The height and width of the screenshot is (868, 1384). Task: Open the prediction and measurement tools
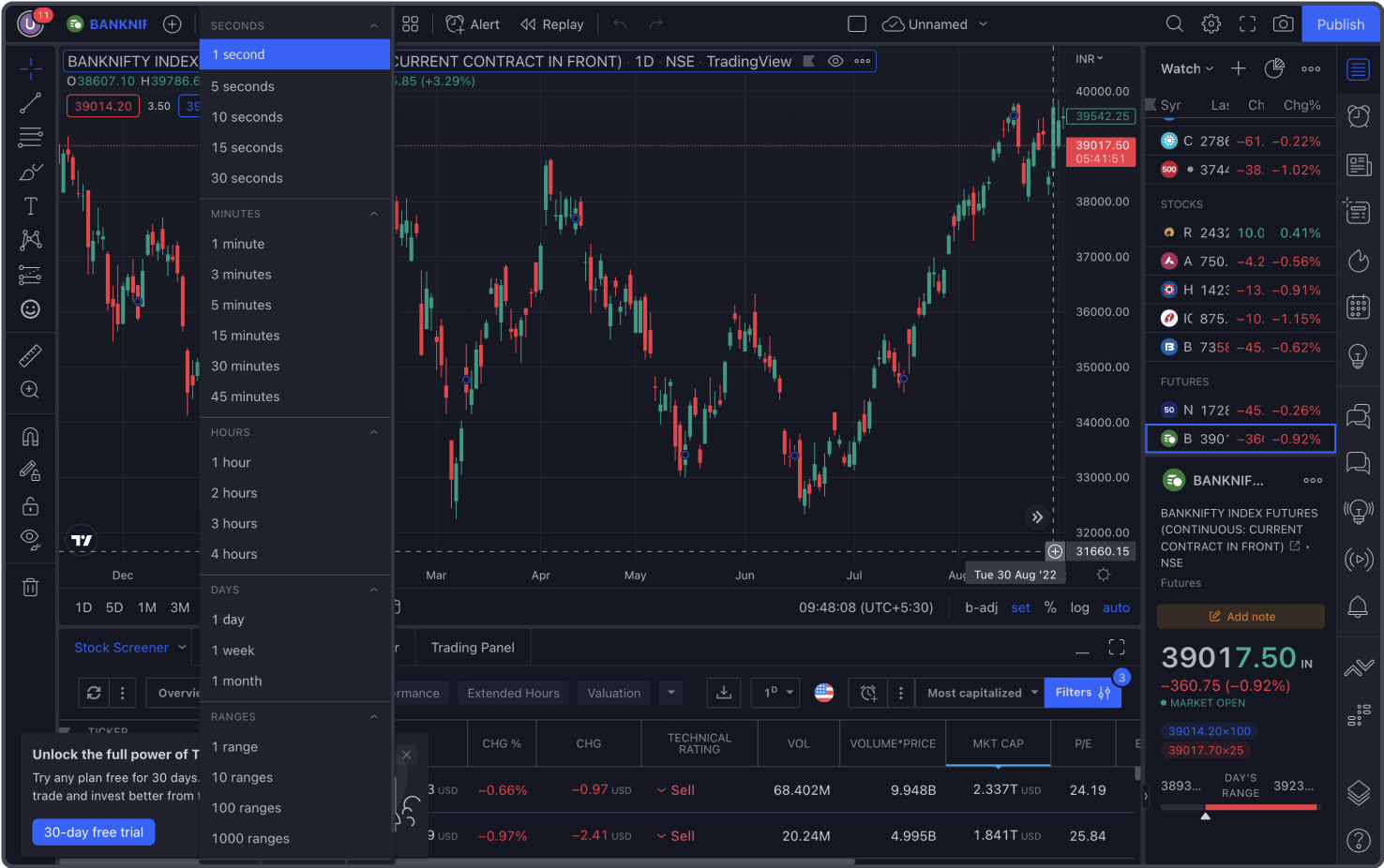tap(30, 275)
